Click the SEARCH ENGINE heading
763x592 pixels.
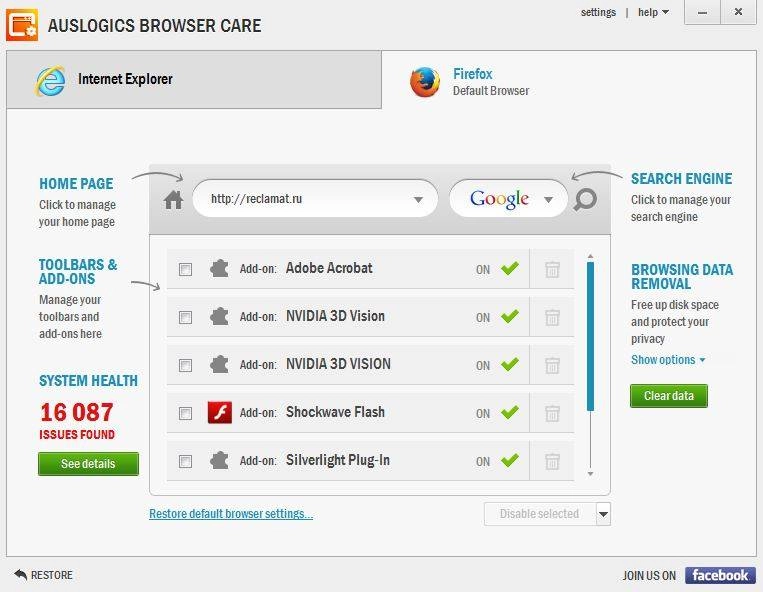click(x=681, y=179)
